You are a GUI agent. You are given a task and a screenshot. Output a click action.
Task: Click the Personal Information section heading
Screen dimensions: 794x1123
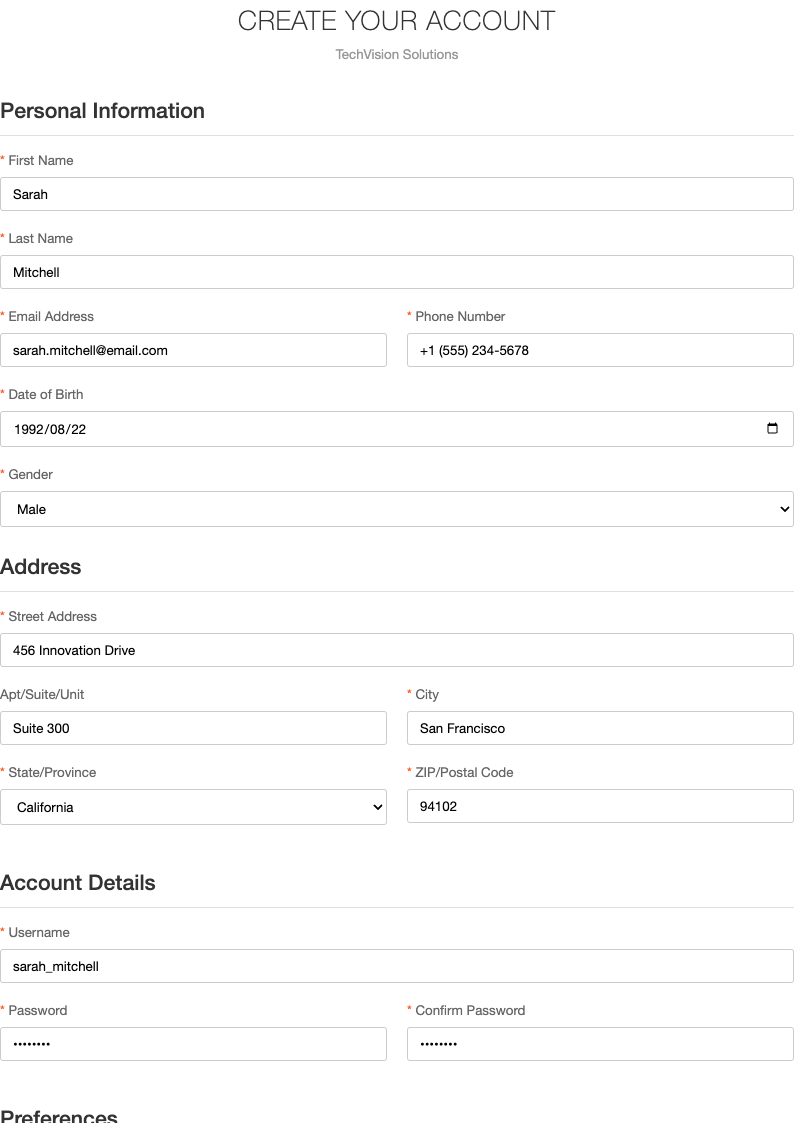(102, 111)
